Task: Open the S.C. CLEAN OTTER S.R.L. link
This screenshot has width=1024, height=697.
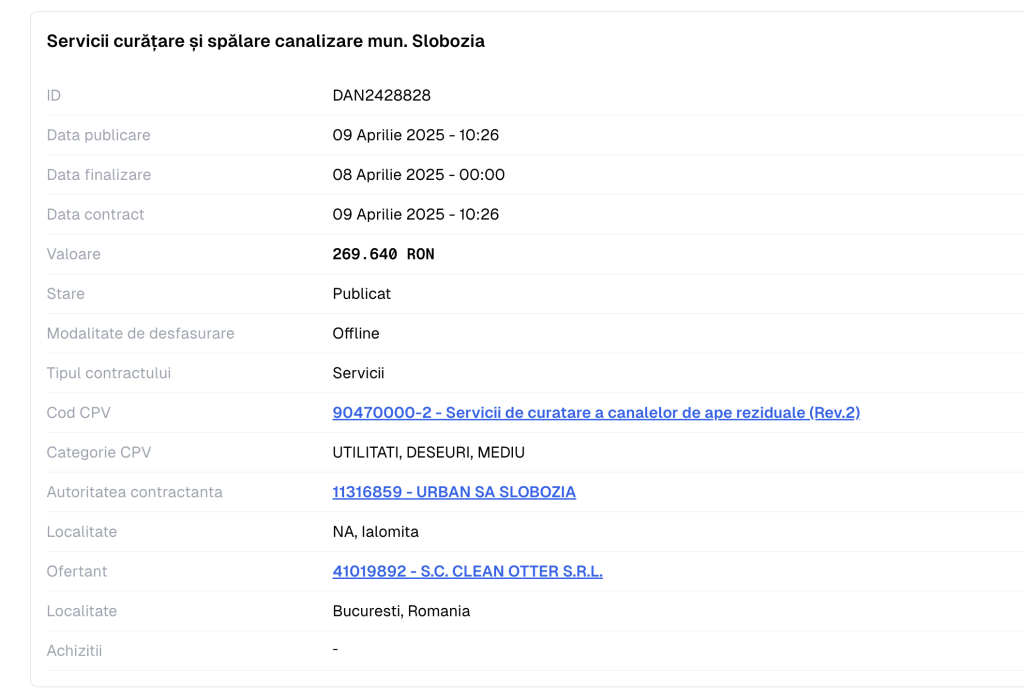Action: point(467,571)
